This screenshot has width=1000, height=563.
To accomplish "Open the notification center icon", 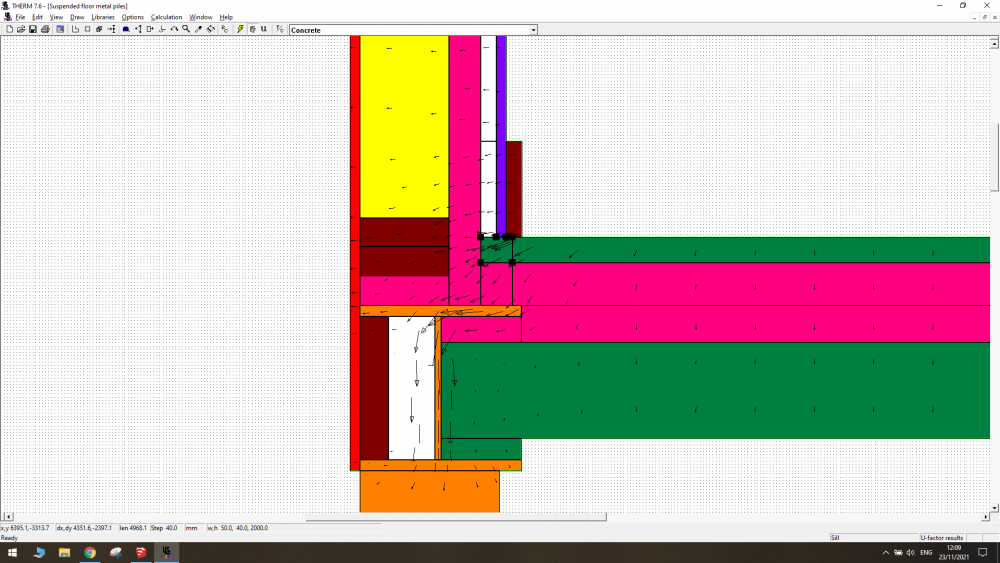I will 983,553.
